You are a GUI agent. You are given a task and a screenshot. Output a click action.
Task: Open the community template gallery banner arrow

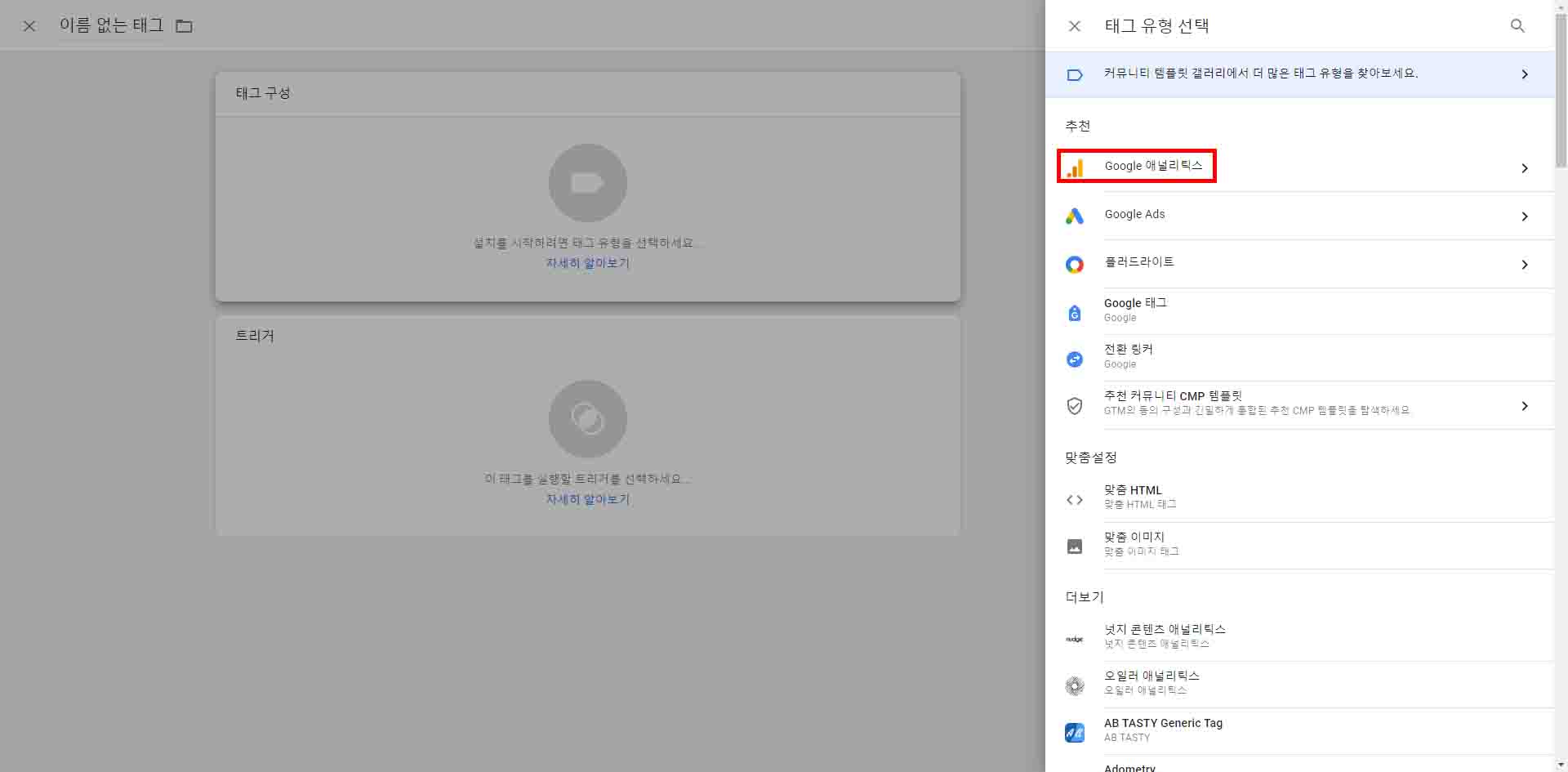click(x=1525, y=74)
